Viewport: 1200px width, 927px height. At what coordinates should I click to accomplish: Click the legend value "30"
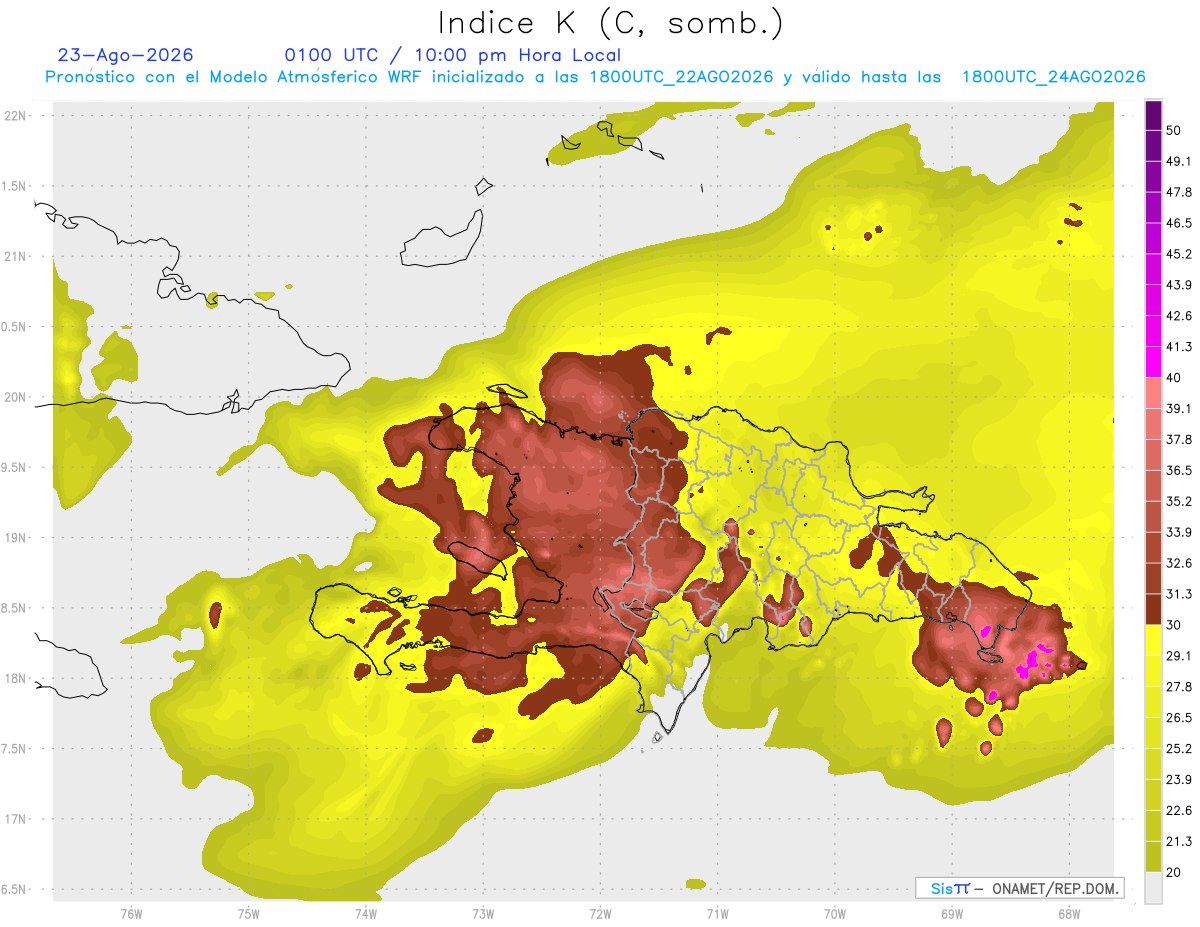pyautogui.click(x=1174, y=625)
